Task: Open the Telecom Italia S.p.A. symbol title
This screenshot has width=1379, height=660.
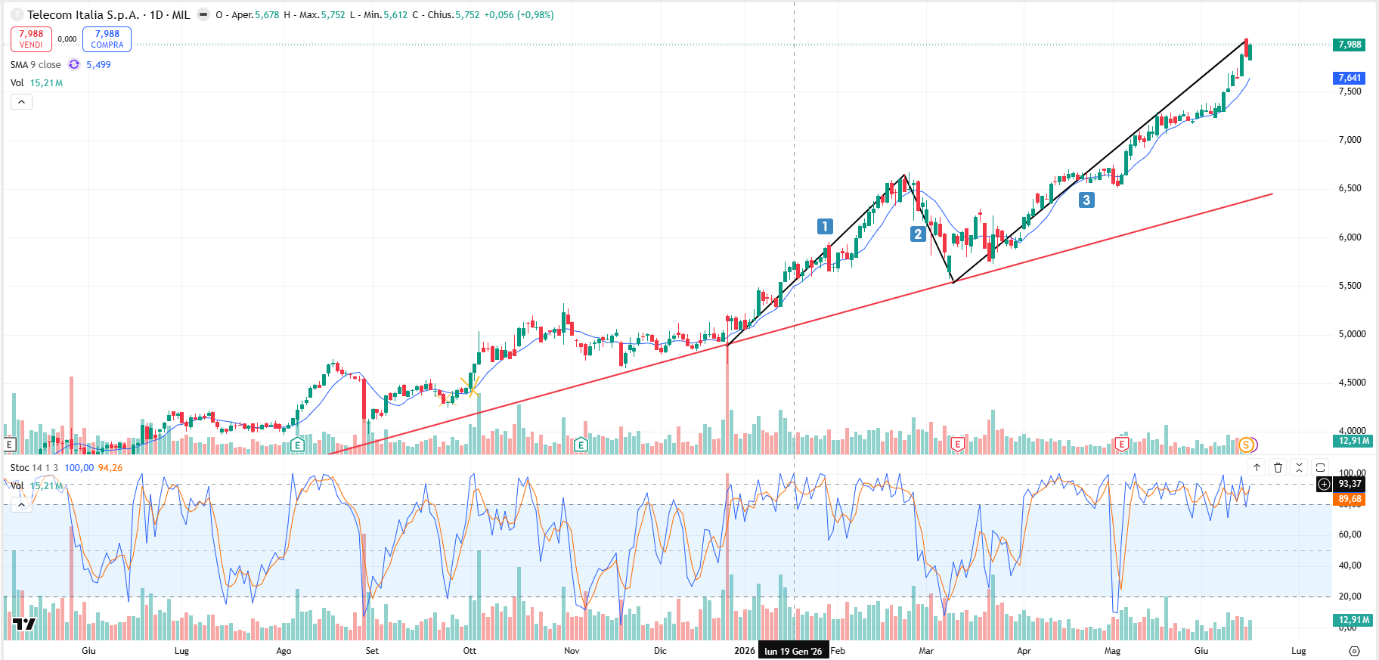Action: click(85, 15)
